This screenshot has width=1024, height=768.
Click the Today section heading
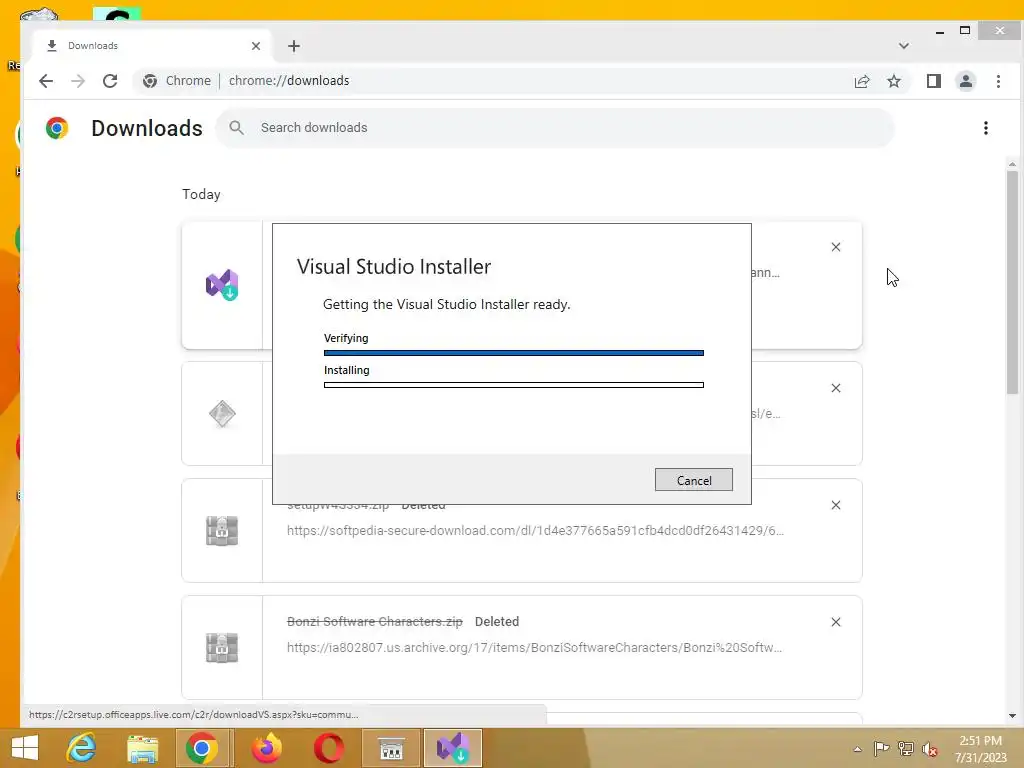201,195
